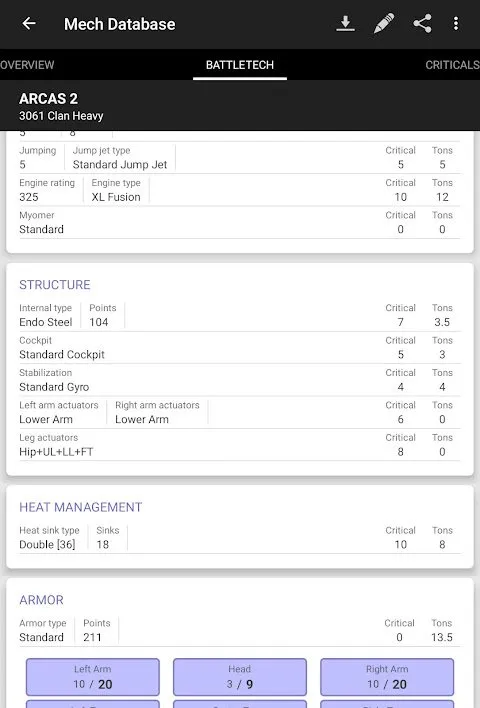The height and width of the screenshot is (708, 480).
Task: Tap the Right Arm armor box
Action: click(x=387, y=677)
